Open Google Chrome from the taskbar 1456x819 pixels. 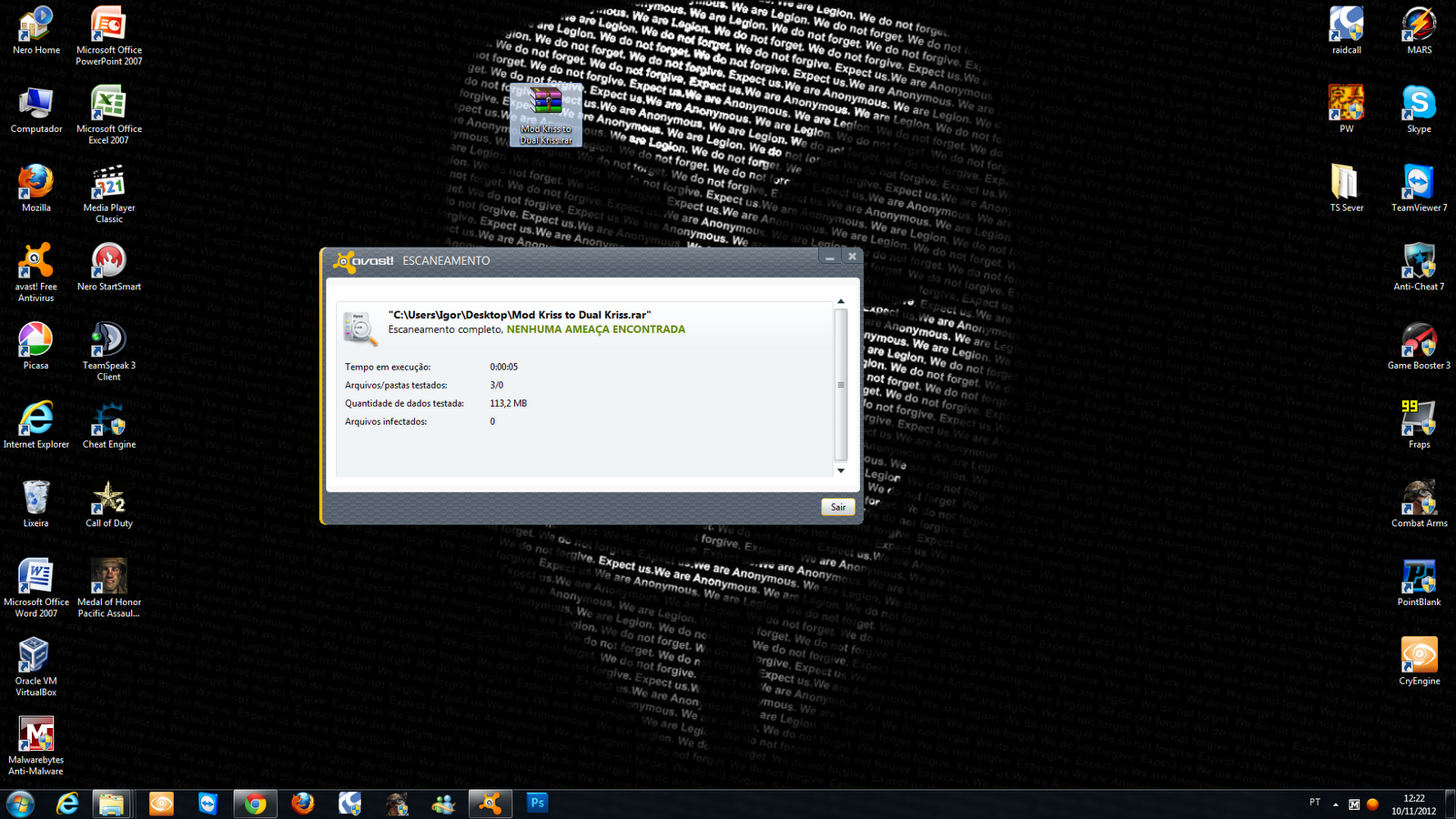point(255,804)
